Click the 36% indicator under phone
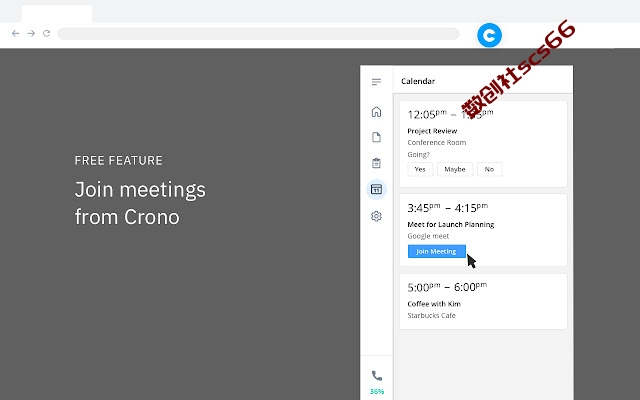This screenshot has width=640, height=400. pos(377,391)
